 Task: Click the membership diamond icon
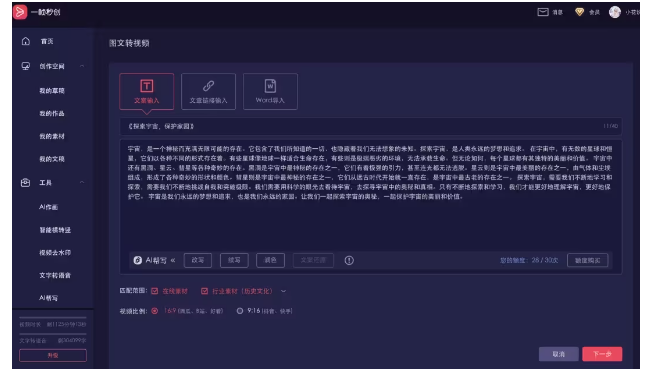coord(579,12)
